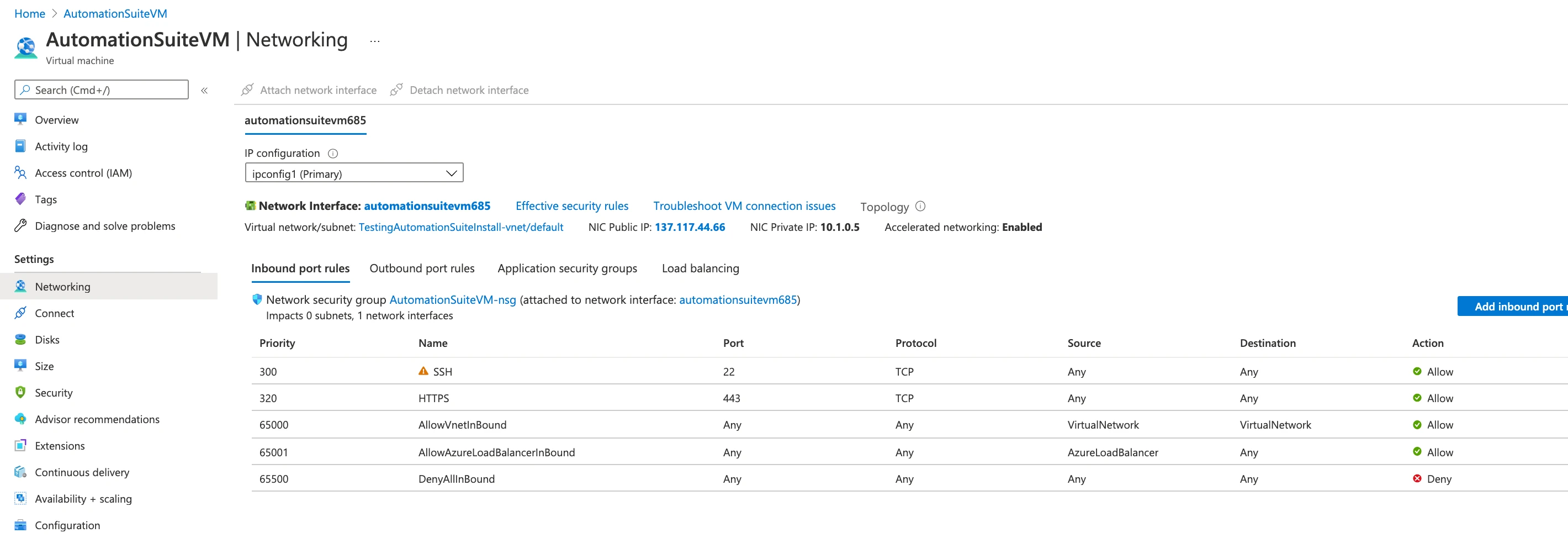Click the Advisor recommendations icon
This screenshot has width=1568, height=538.
(x=20, y=419)
